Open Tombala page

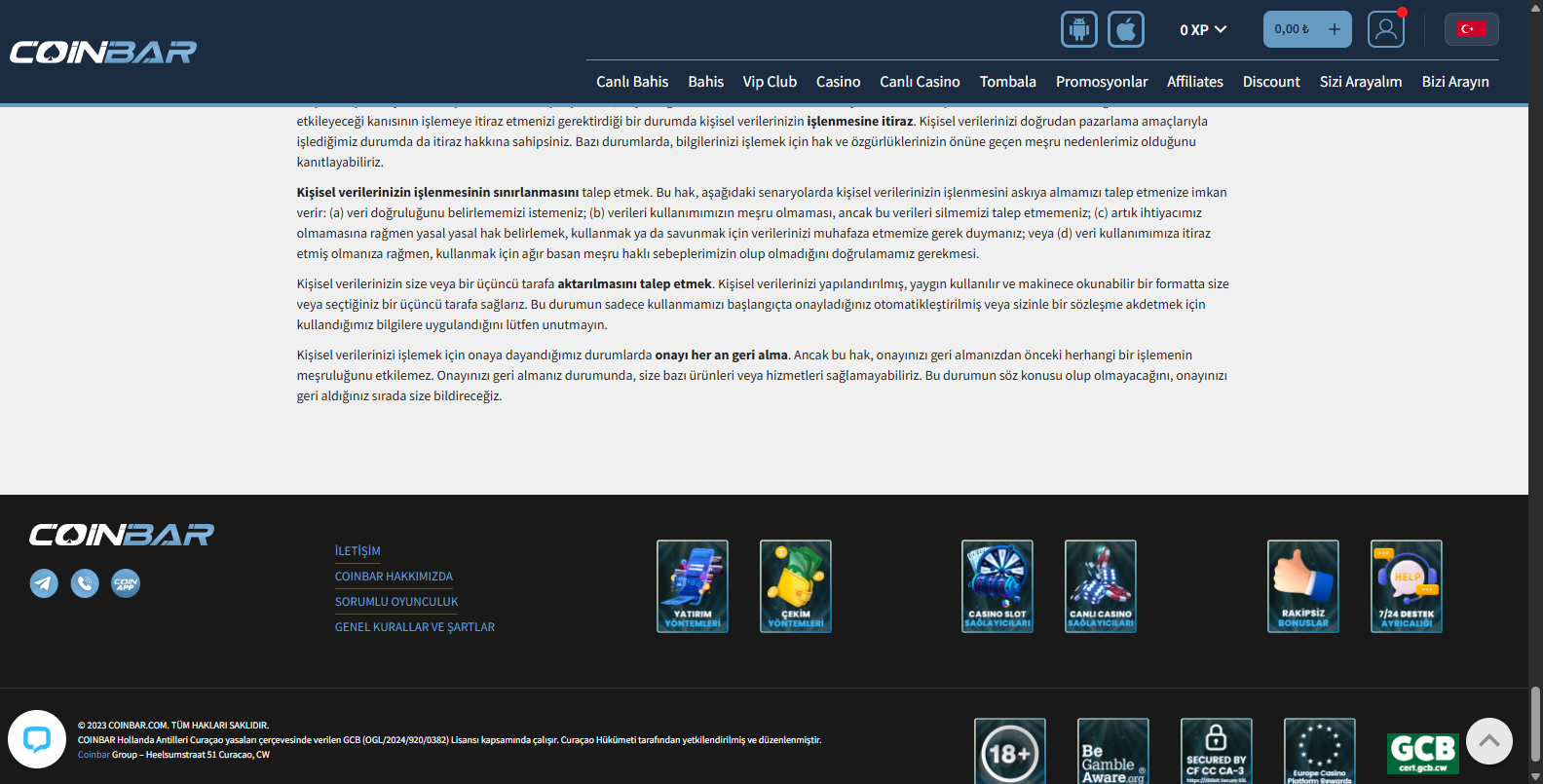[x=1008, y=82]
